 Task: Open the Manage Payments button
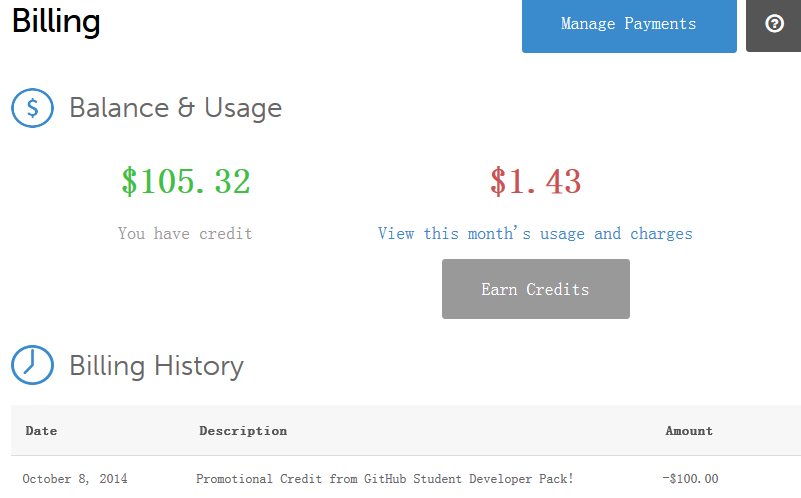click(629, 26)
